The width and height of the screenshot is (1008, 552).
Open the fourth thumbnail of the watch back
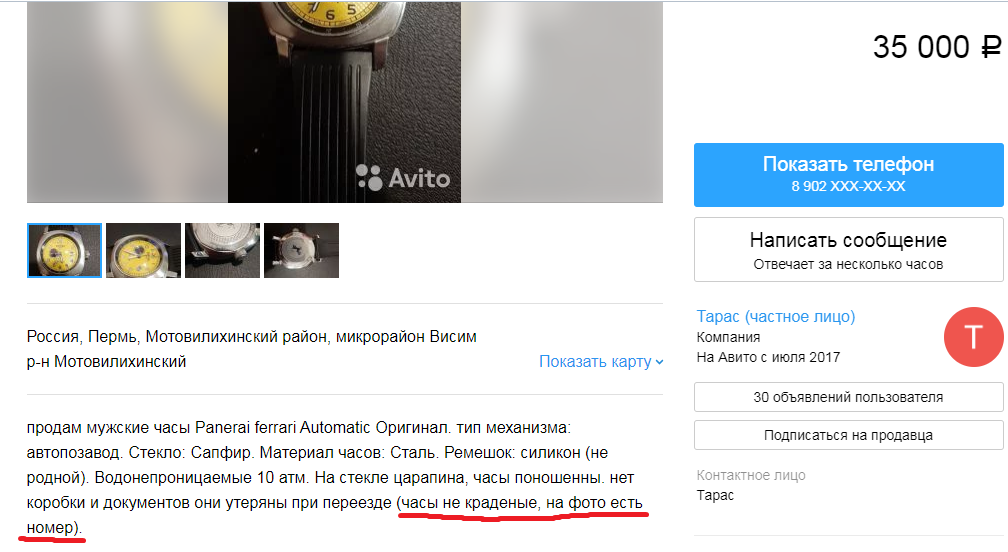tap(302, 251)
